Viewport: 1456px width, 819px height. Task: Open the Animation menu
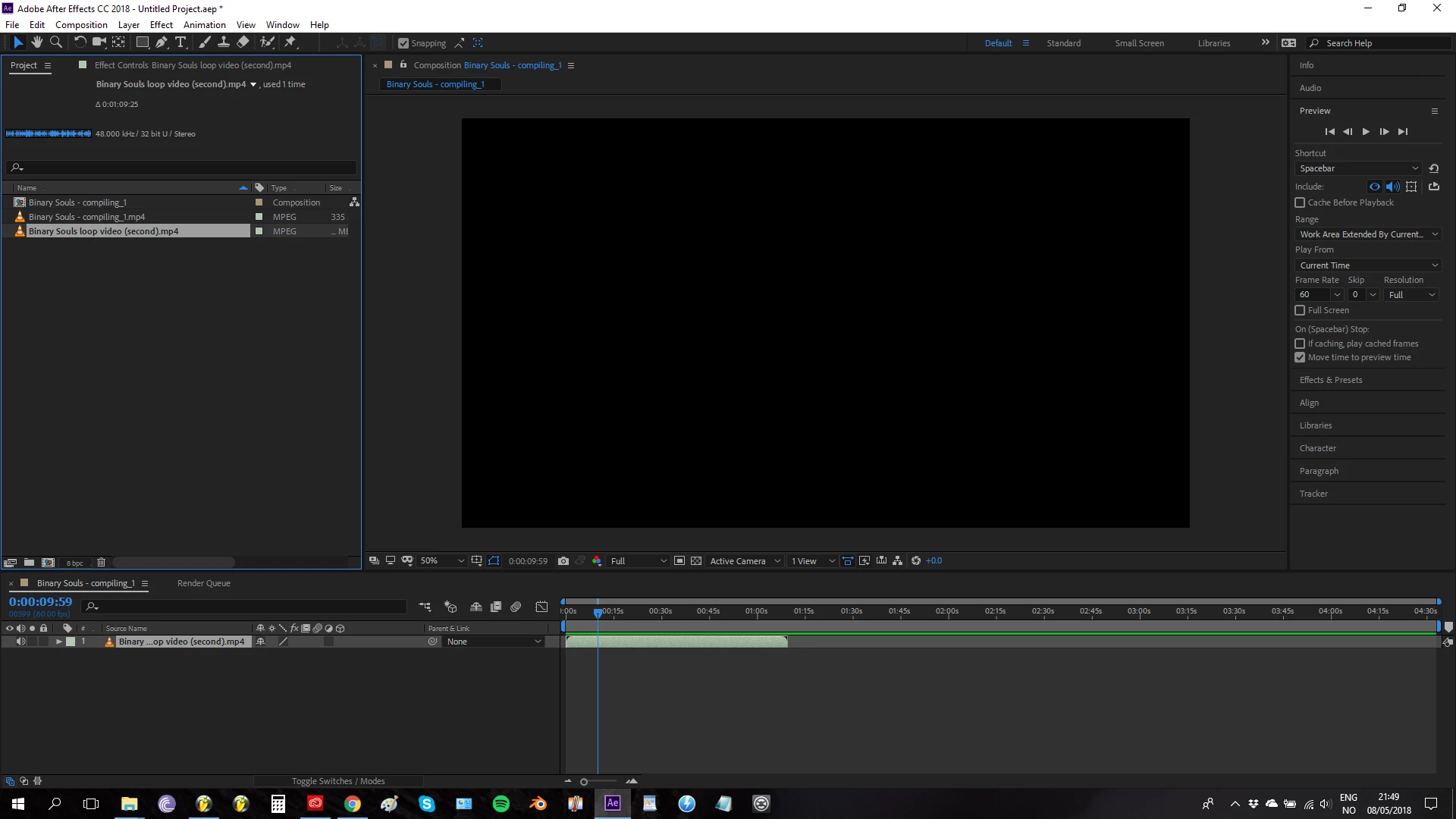click(x=204, y=24)
